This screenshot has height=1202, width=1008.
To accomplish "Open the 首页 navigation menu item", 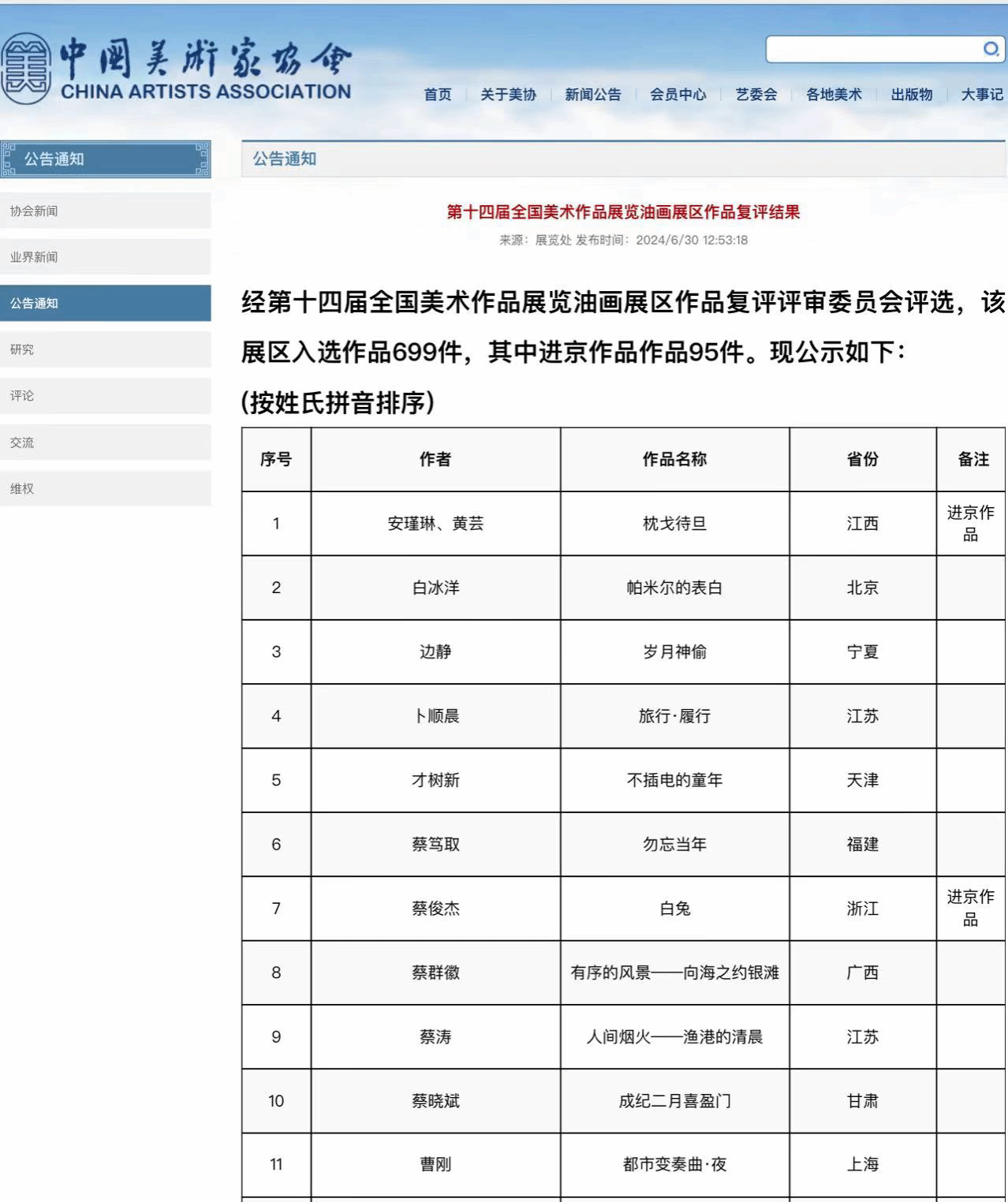I will (438, 95).
